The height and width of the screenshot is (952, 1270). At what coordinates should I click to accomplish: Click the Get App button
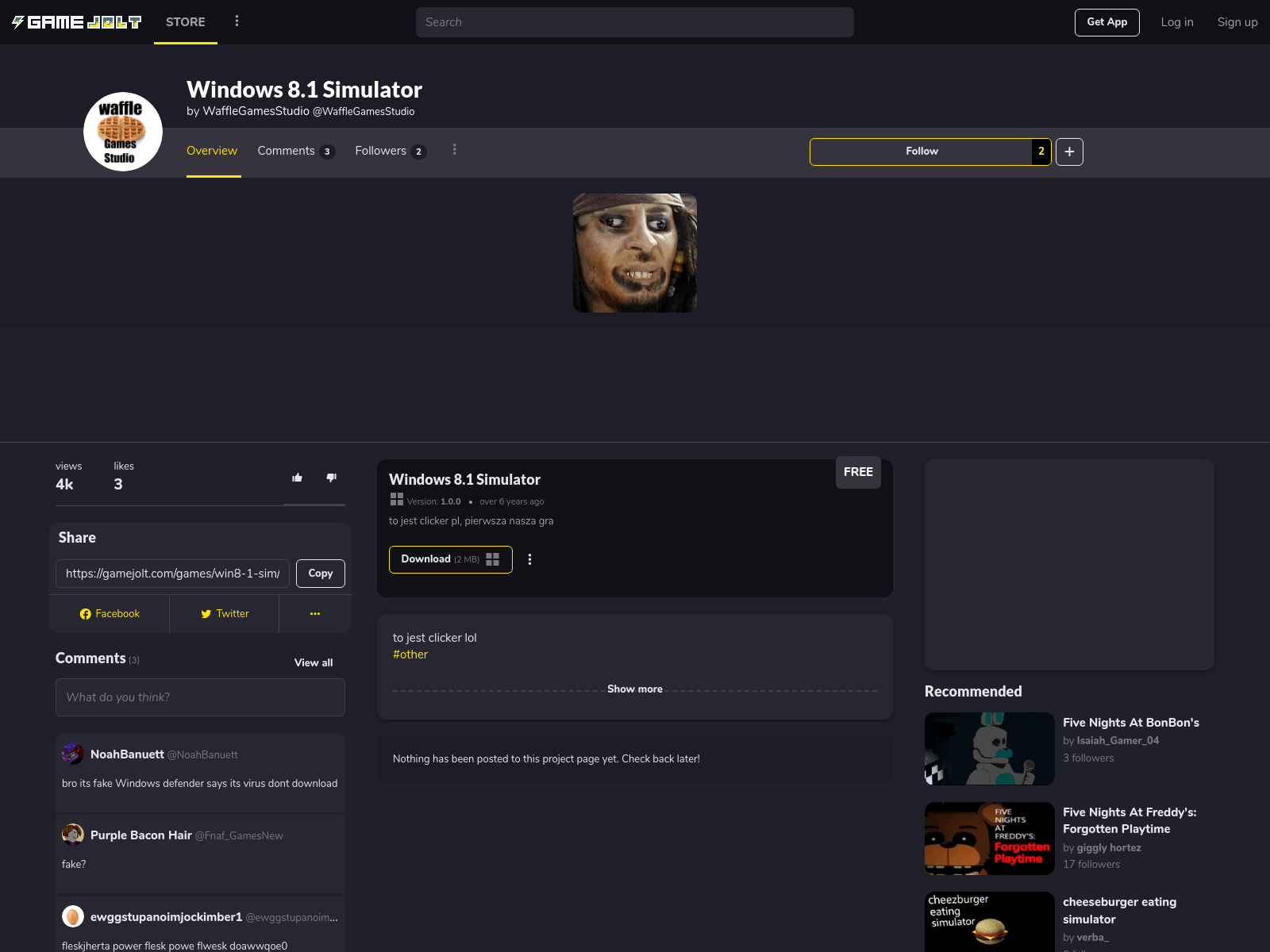point(1107,22)
